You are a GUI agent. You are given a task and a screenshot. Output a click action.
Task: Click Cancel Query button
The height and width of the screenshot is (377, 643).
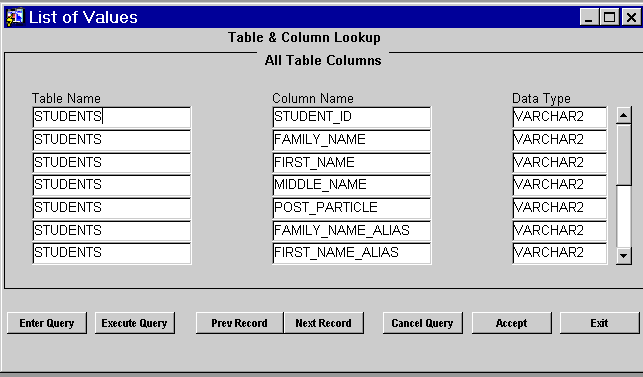tap(422, 323)
